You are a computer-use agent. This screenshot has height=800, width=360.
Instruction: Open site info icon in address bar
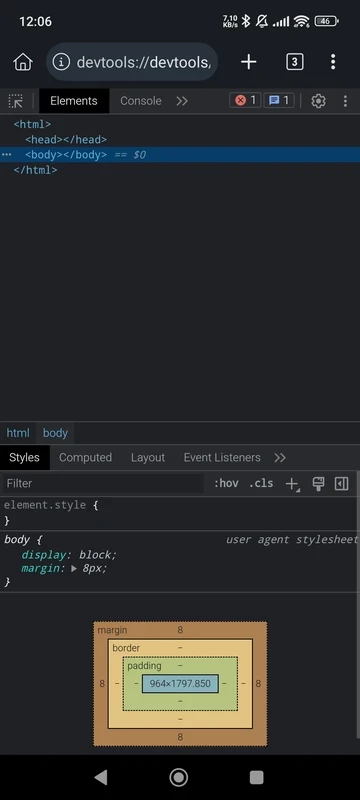point(61,62)
